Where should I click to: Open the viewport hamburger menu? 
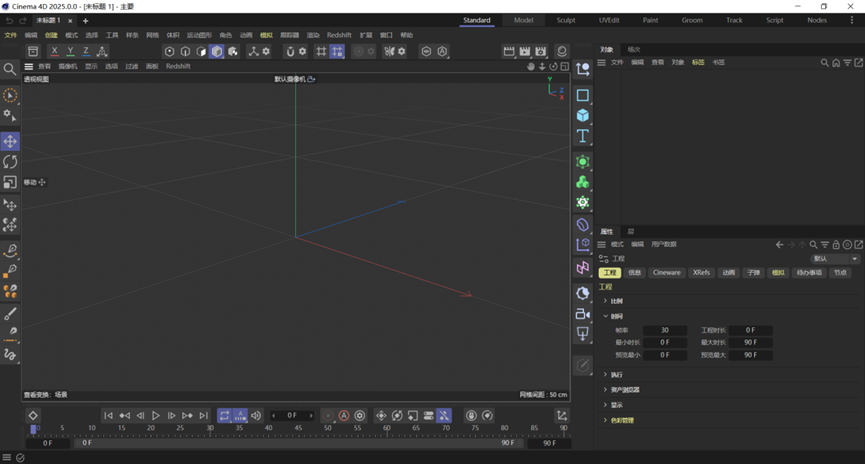[x=29, y=66]
